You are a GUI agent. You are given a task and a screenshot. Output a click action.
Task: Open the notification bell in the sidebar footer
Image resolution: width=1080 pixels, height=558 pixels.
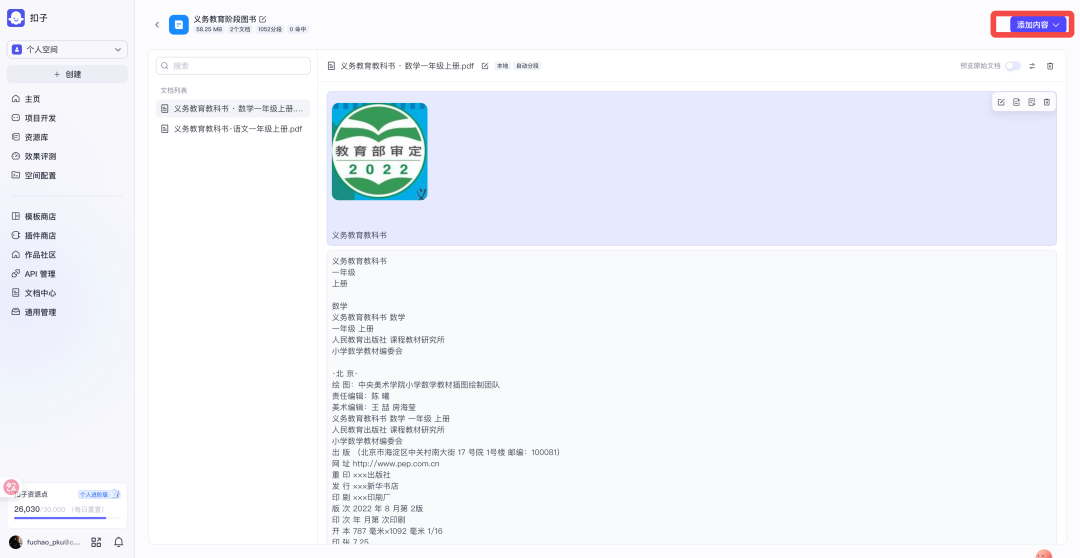pyautogui.click(x=119, y=542)
